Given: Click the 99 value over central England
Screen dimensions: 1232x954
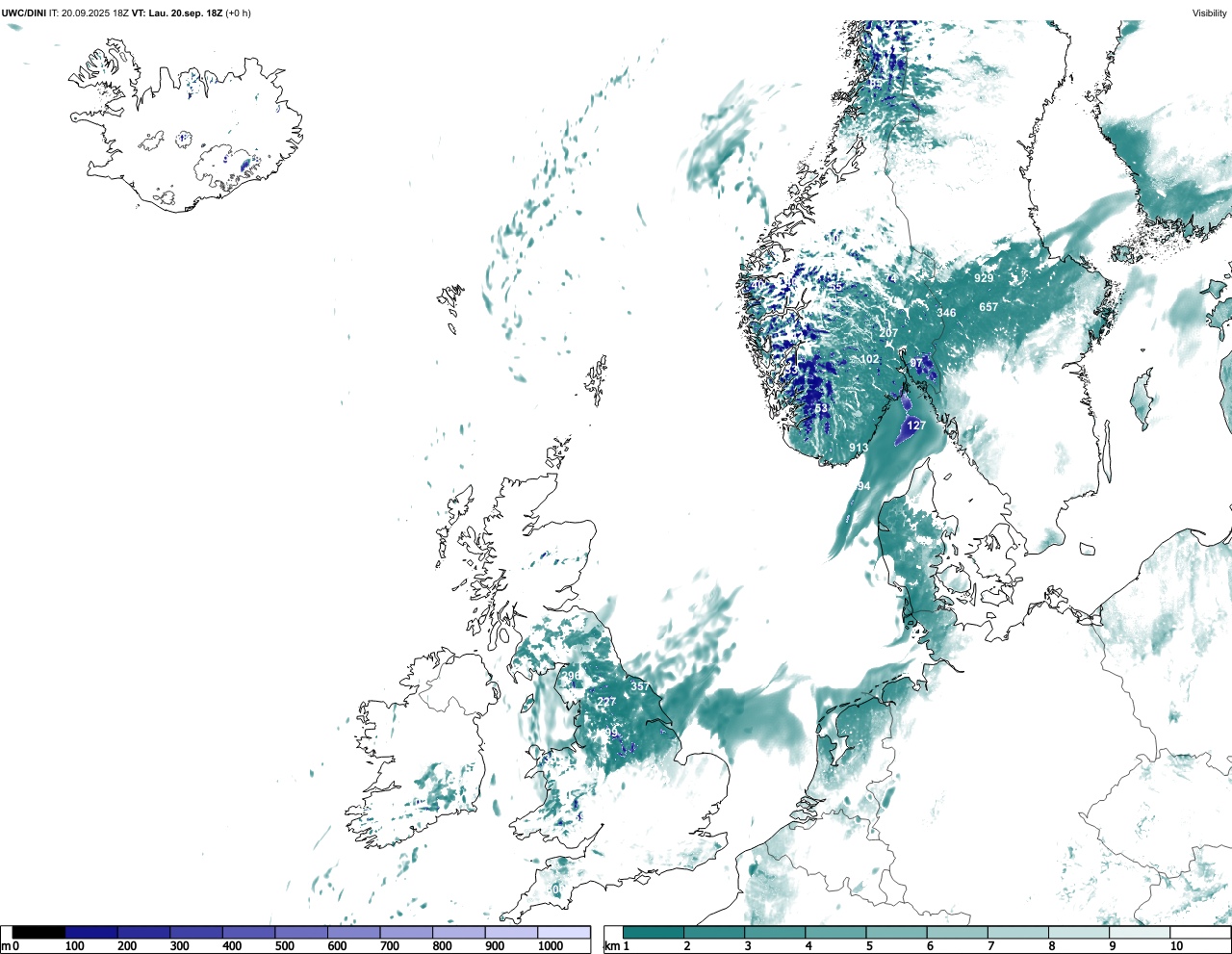Looking at the screenshot, I should 611,734.
